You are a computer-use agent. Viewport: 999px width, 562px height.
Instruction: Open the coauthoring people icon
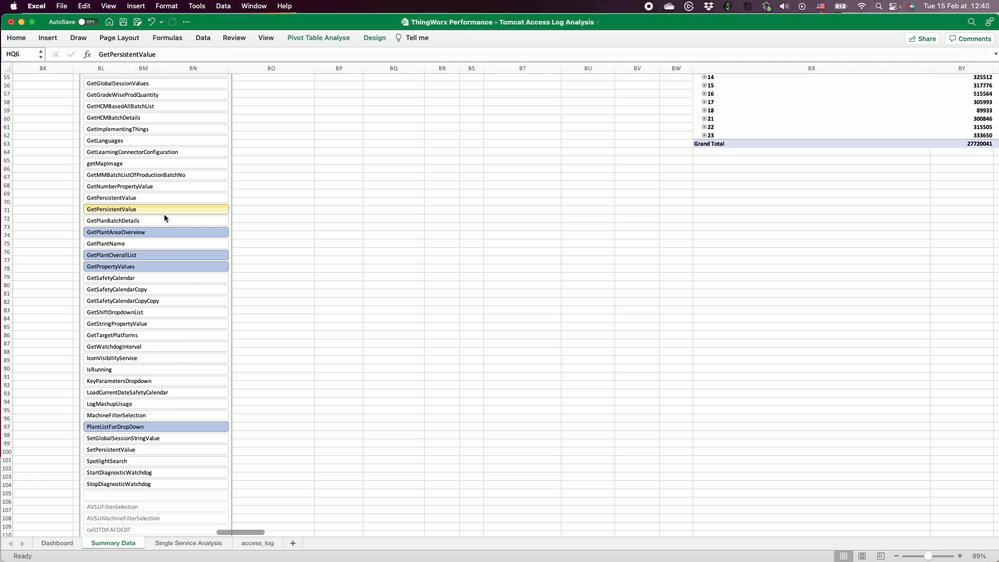(x=989, y=22)
